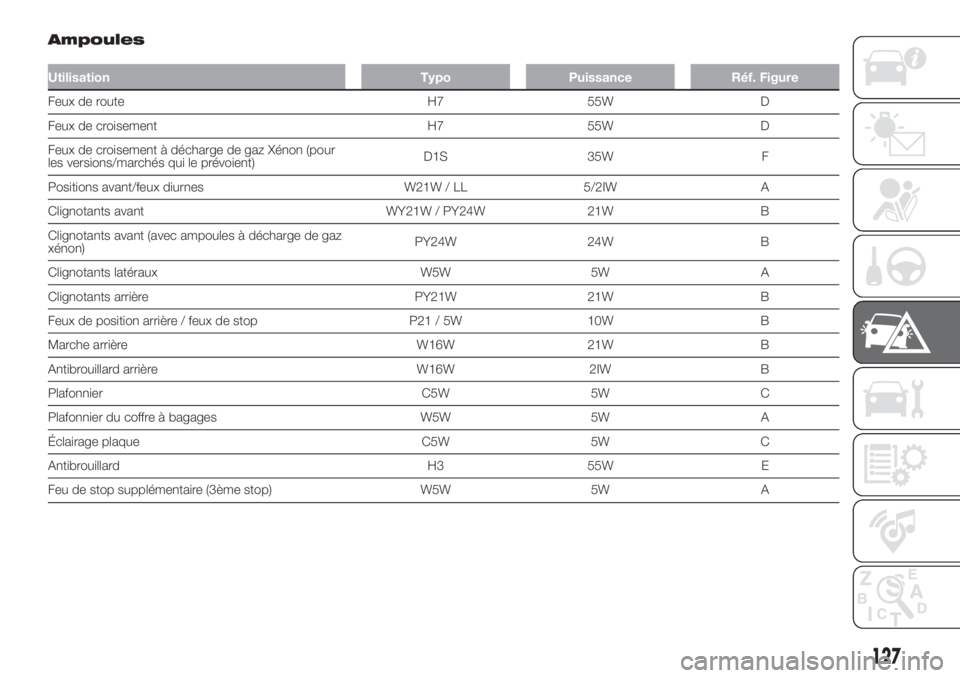Image resolution: width=960 pixels, height=678 pixels.
Task: Select the Puissance column header
Action: (600, 77)
